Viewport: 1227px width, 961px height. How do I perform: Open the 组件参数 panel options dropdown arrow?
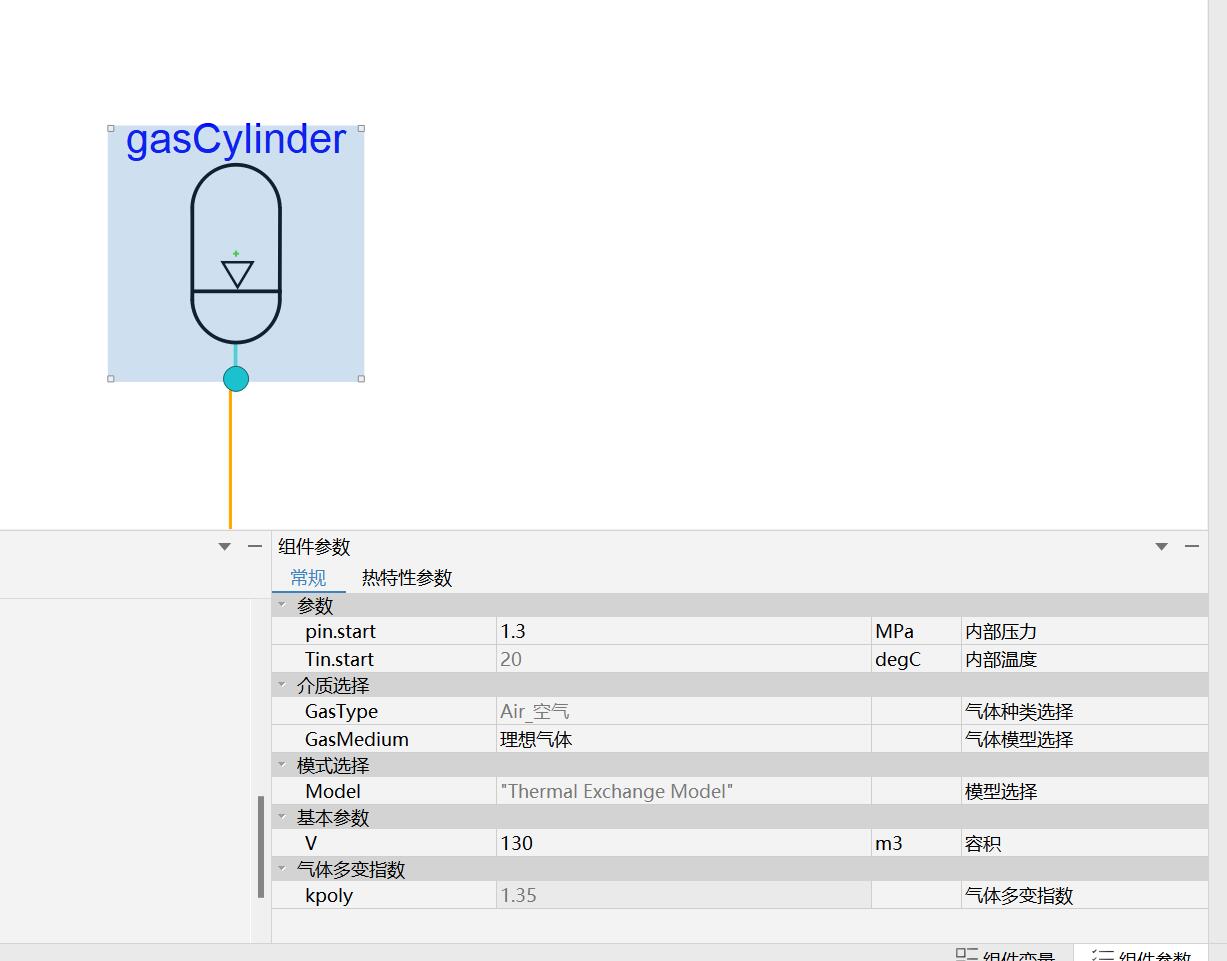coord(1161,547)
